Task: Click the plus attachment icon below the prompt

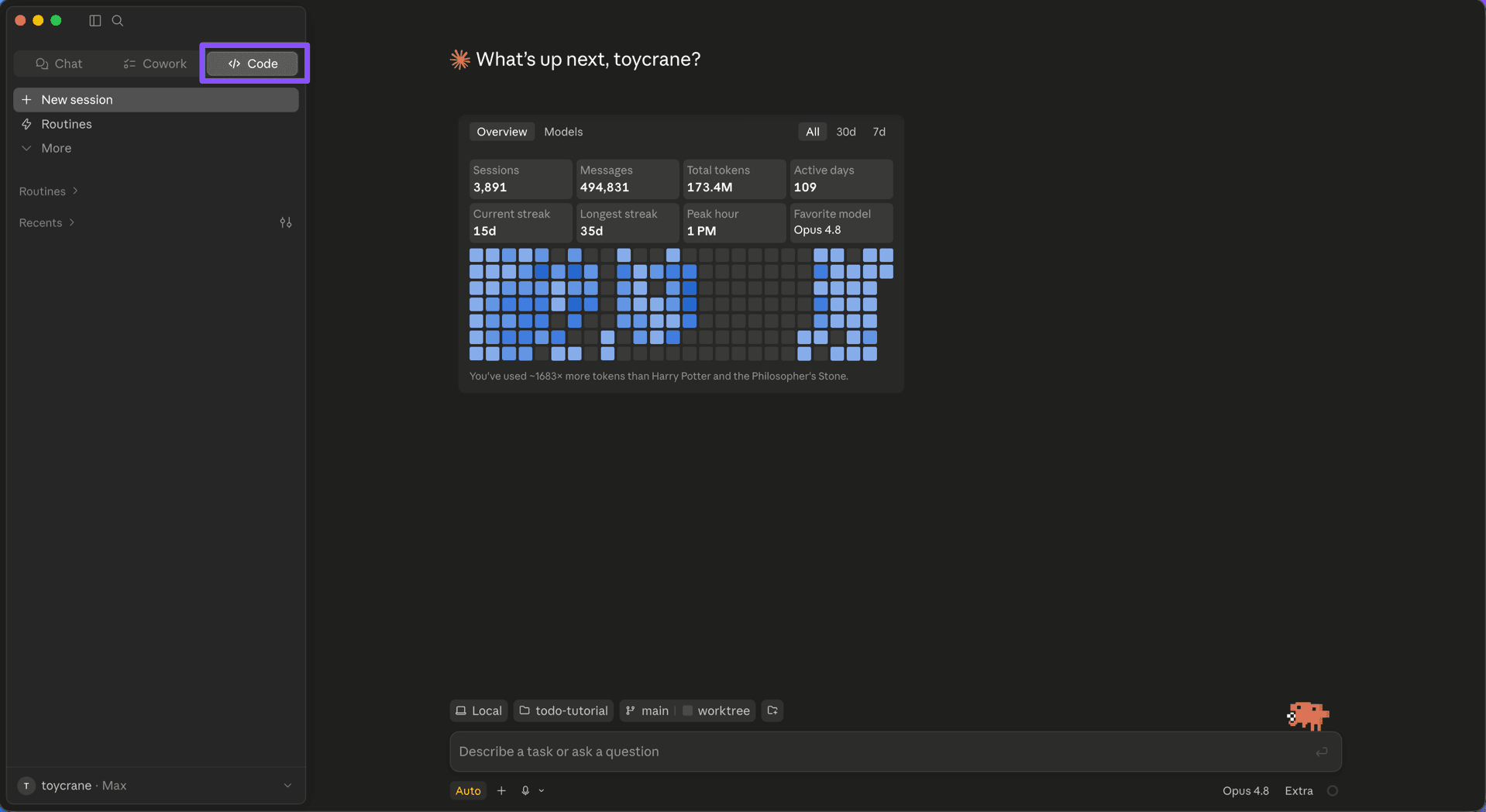Action: [501, 790]
